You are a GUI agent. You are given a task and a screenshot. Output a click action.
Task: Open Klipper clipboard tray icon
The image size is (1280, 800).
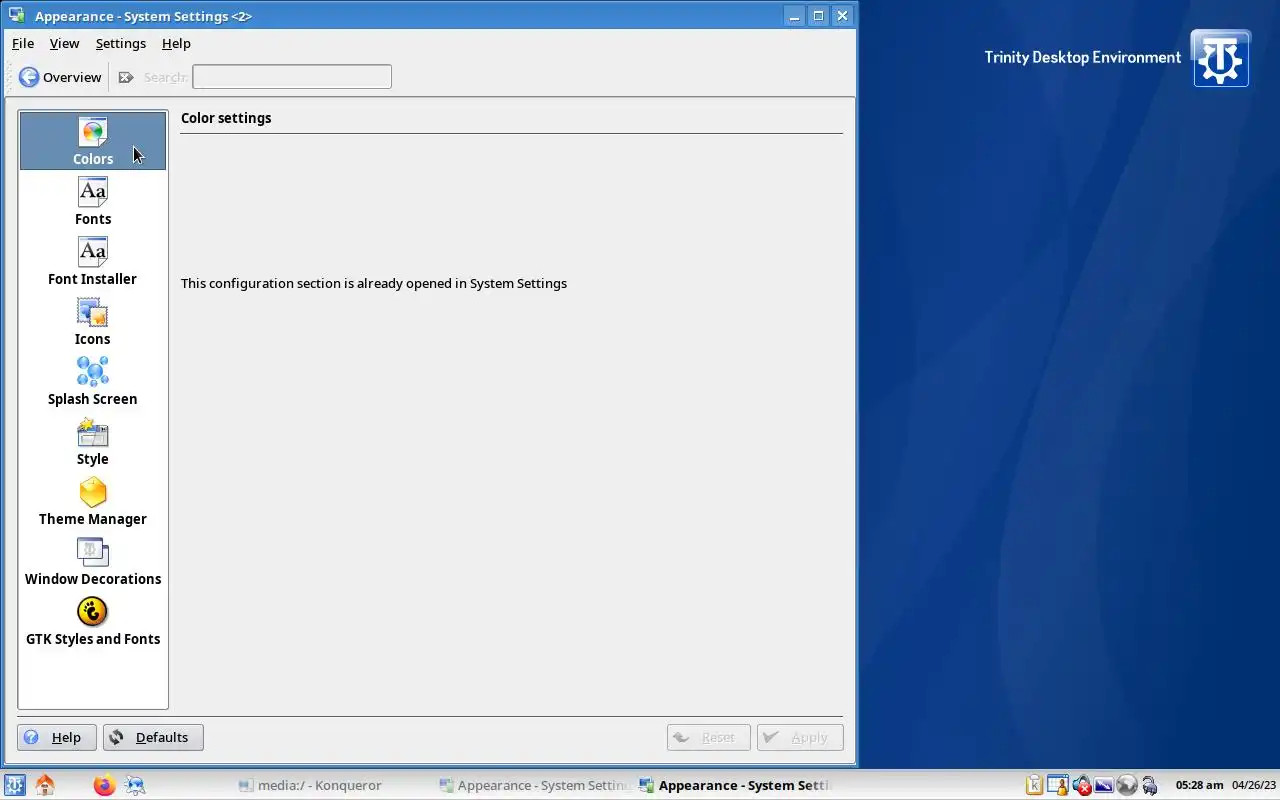(x=1034, y=785)
